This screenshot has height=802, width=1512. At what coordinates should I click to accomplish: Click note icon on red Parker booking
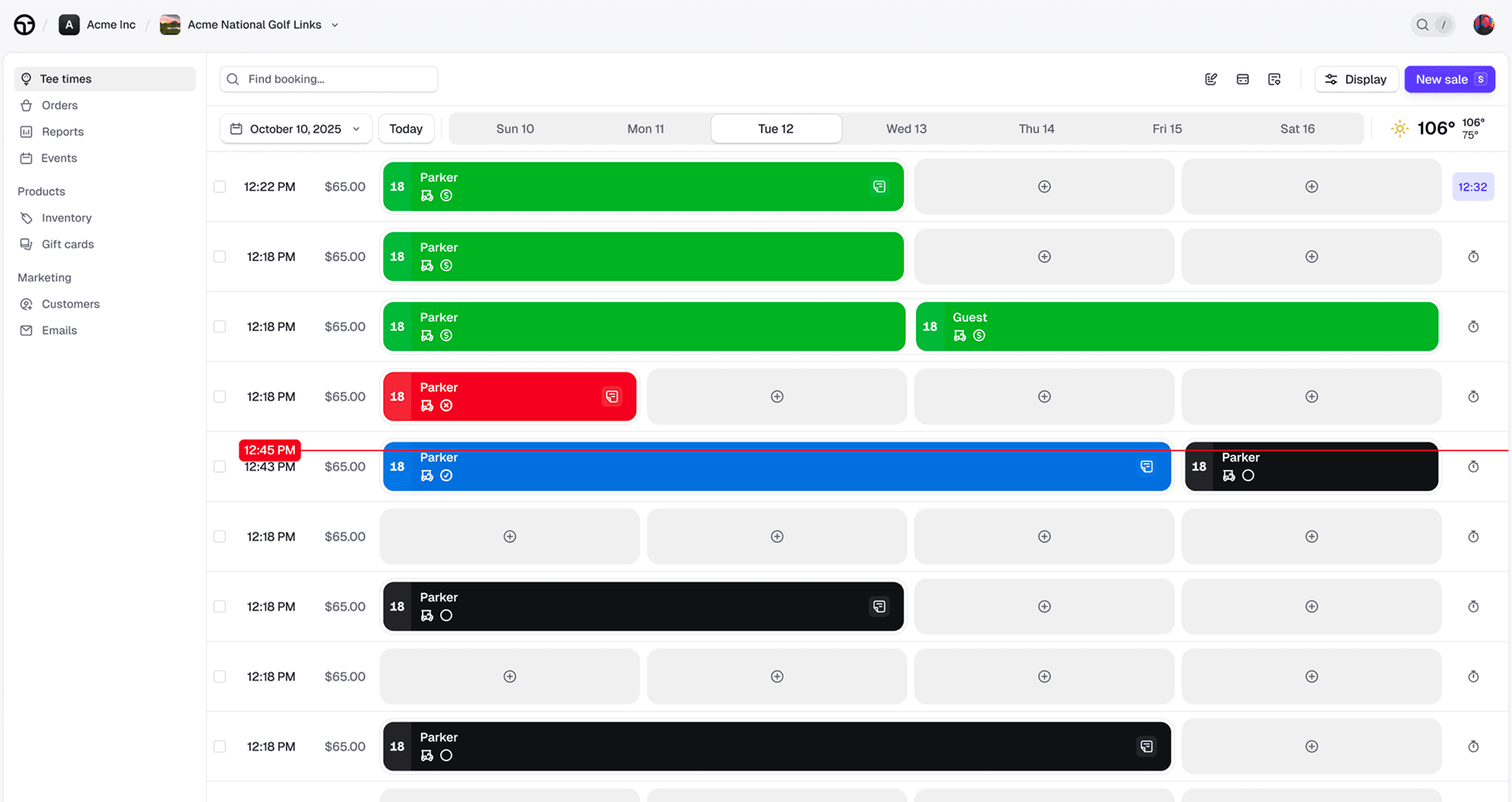tap(612, 397)
